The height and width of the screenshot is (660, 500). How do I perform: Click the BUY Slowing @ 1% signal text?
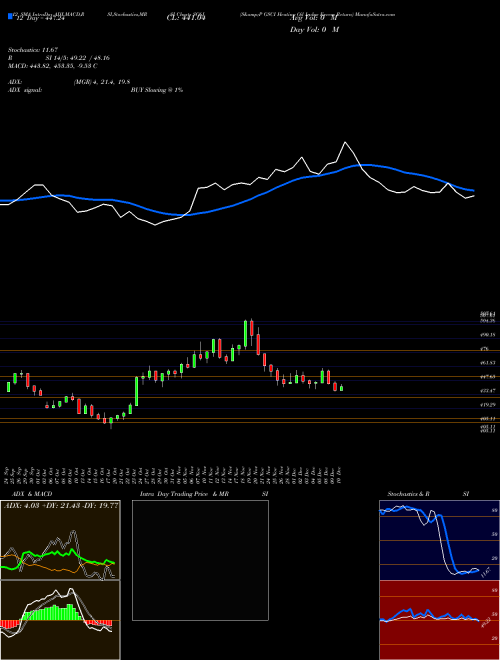pos(157,90)
